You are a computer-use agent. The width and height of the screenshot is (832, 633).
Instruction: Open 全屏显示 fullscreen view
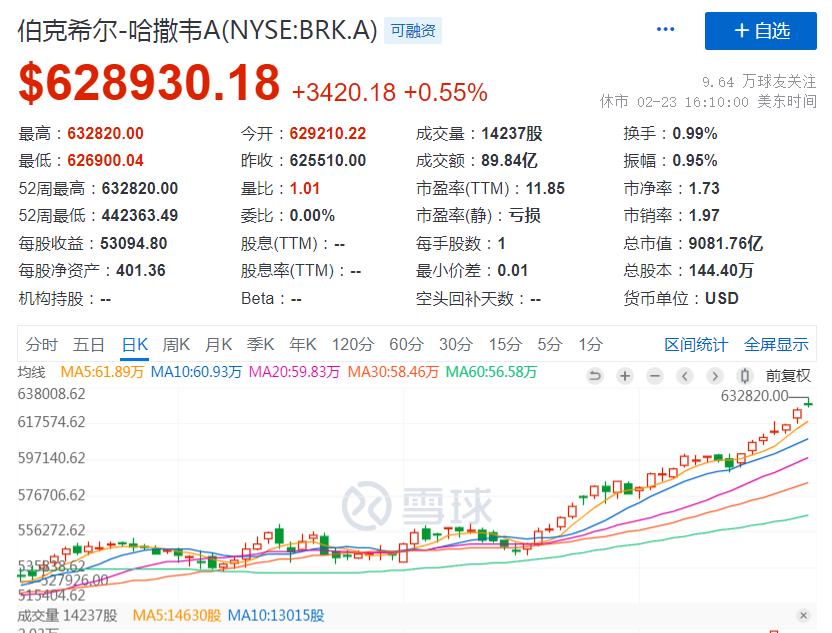tap(776, 344)
